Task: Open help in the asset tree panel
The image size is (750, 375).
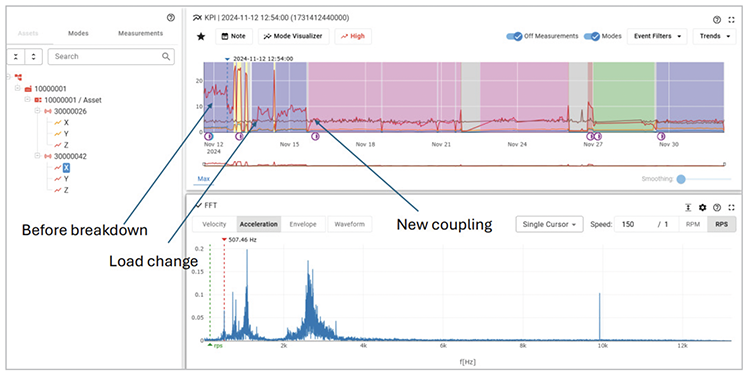Action: (171, 18)
